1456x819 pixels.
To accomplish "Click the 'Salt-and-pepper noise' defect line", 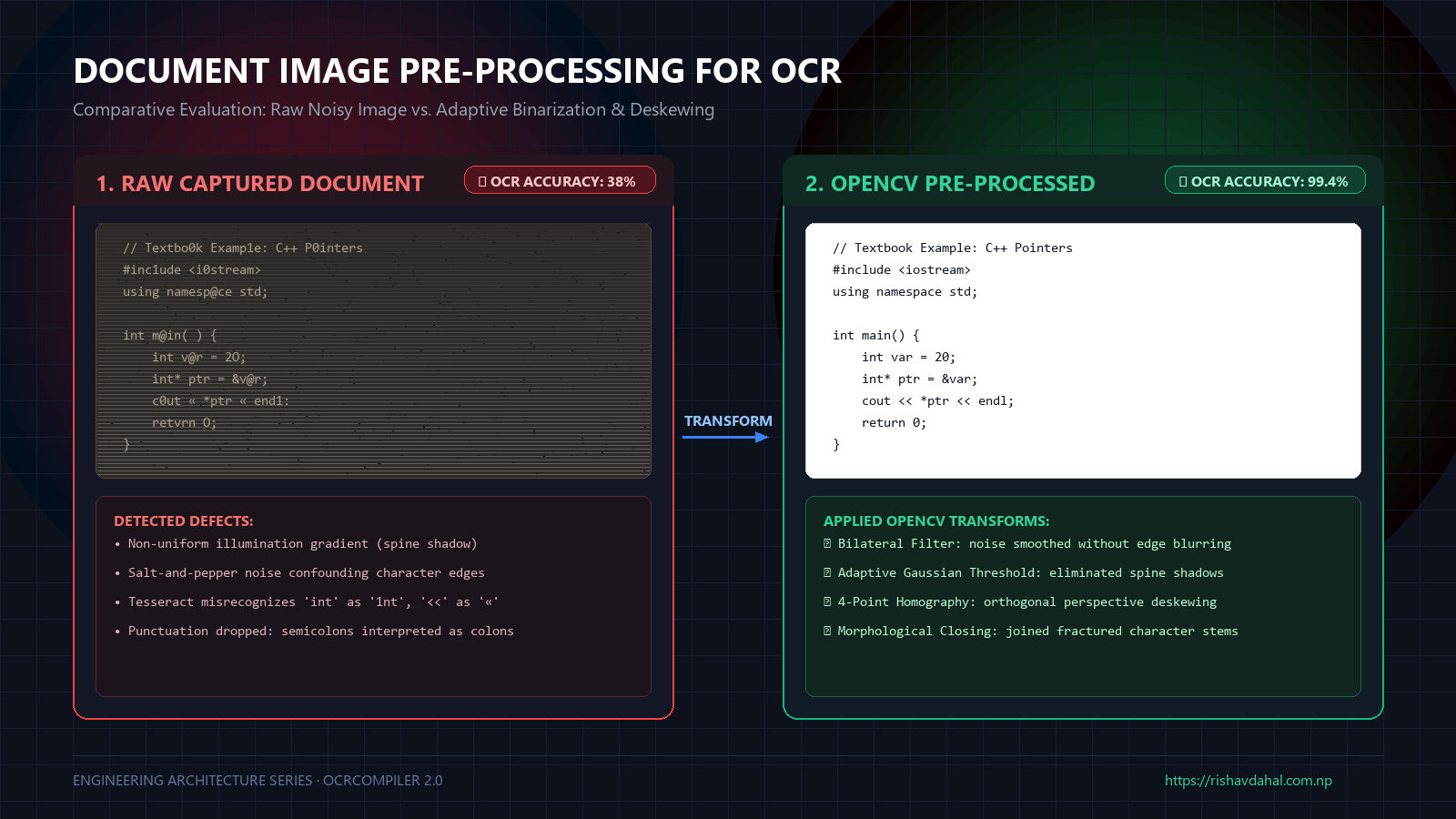I will [299, 572].
